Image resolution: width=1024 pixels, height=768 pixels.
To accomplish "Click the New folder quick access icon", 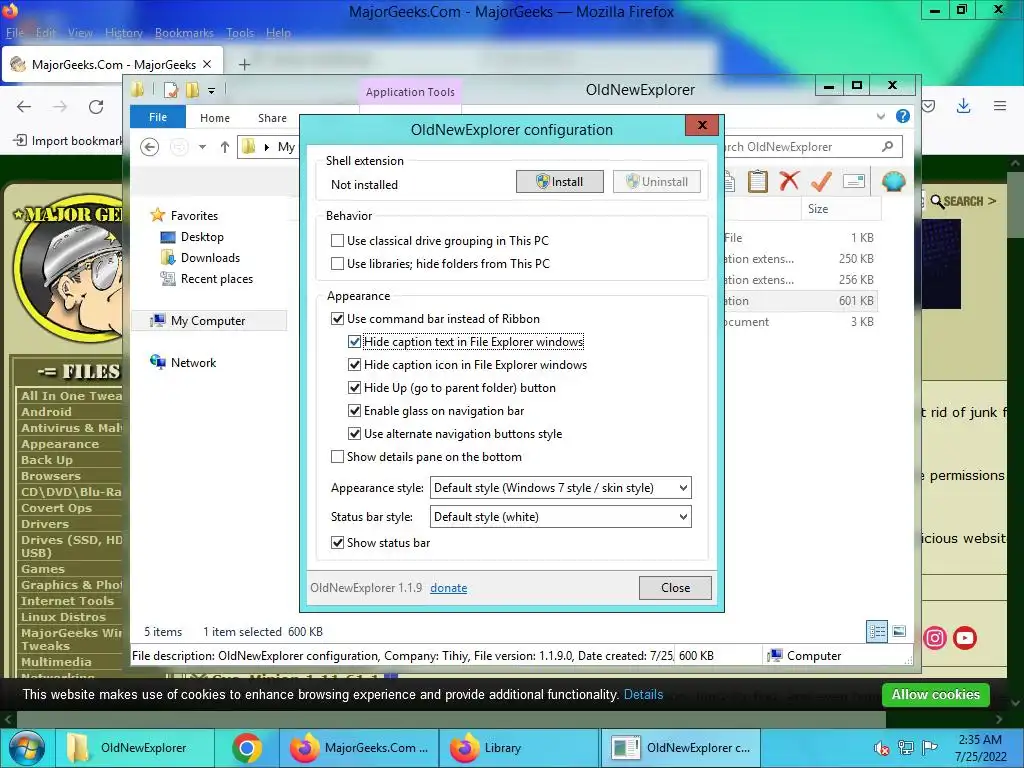I will (x=192, y=90).
